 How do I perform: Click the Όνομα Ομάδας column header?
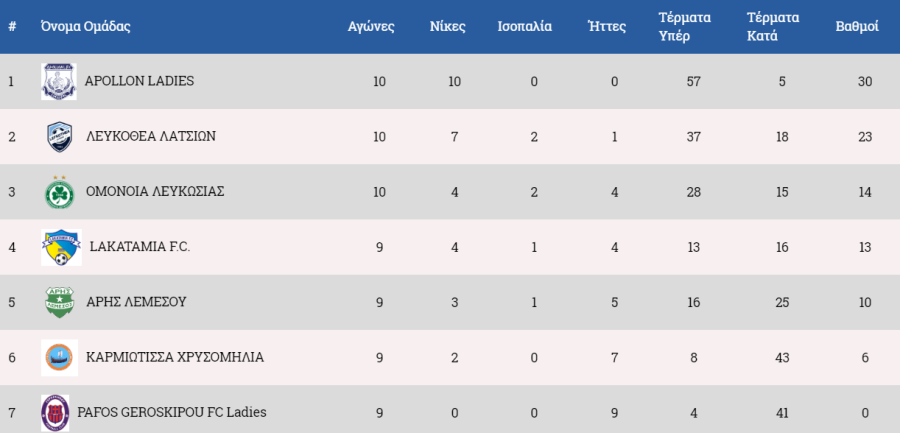click(x=86, y=26)
